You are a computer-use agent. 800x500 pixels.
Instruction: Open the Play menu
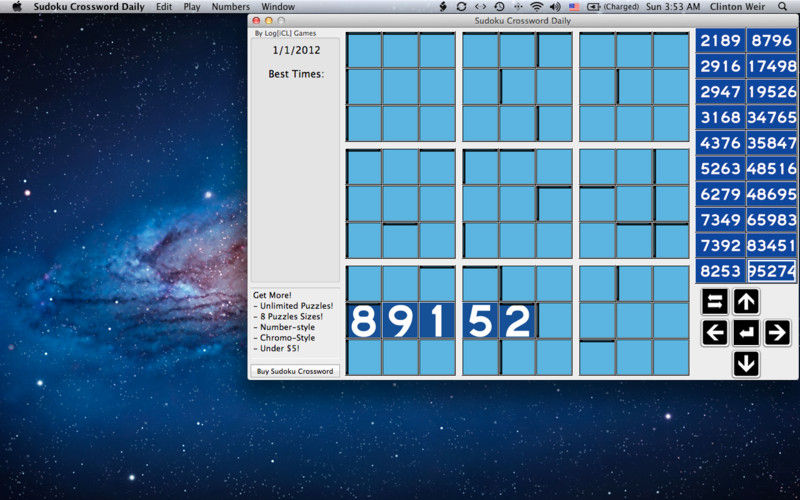pos(192,7)
